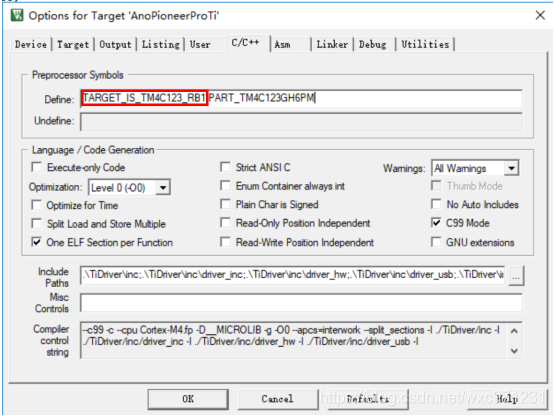Click the Keil icon in title bar
The height and width of the screenshot is (416, 554).
coord(17,15)
